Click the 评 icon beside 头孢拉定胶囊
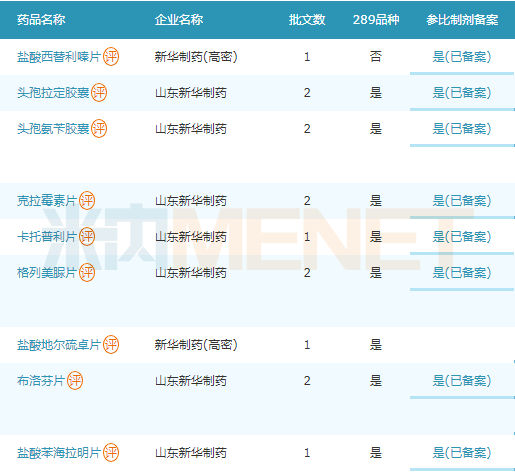Screen dimensions: 515x473 click(x=99, y=93)
